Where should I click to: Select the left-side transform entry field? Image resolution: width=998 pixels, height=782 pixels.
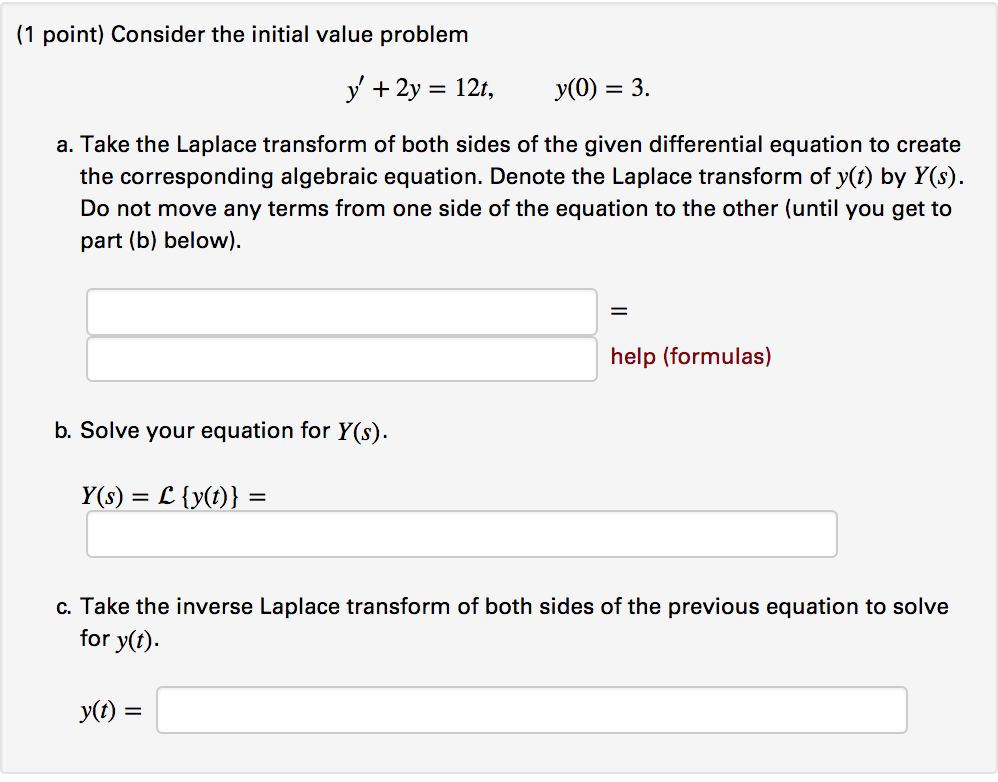point(342,311)
